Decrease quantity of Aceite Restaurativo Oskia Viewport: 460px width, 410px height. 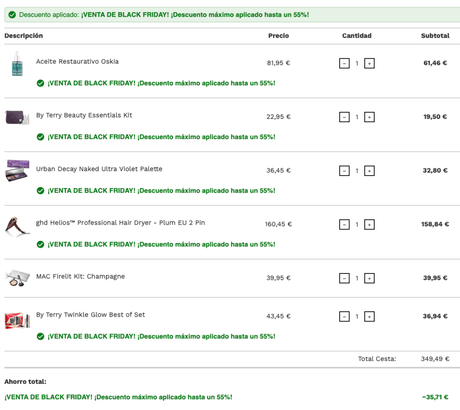pyautogui.click(x=344, y=63)
